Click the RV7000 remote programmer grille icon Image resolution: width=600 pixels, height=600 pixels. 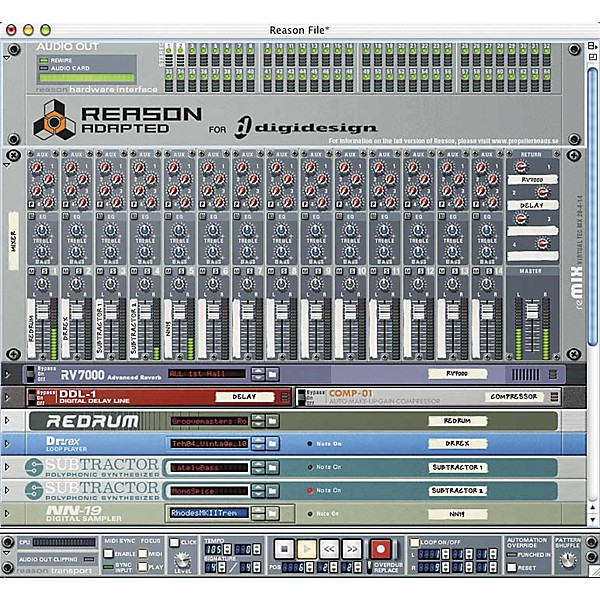tap(525, 375)
